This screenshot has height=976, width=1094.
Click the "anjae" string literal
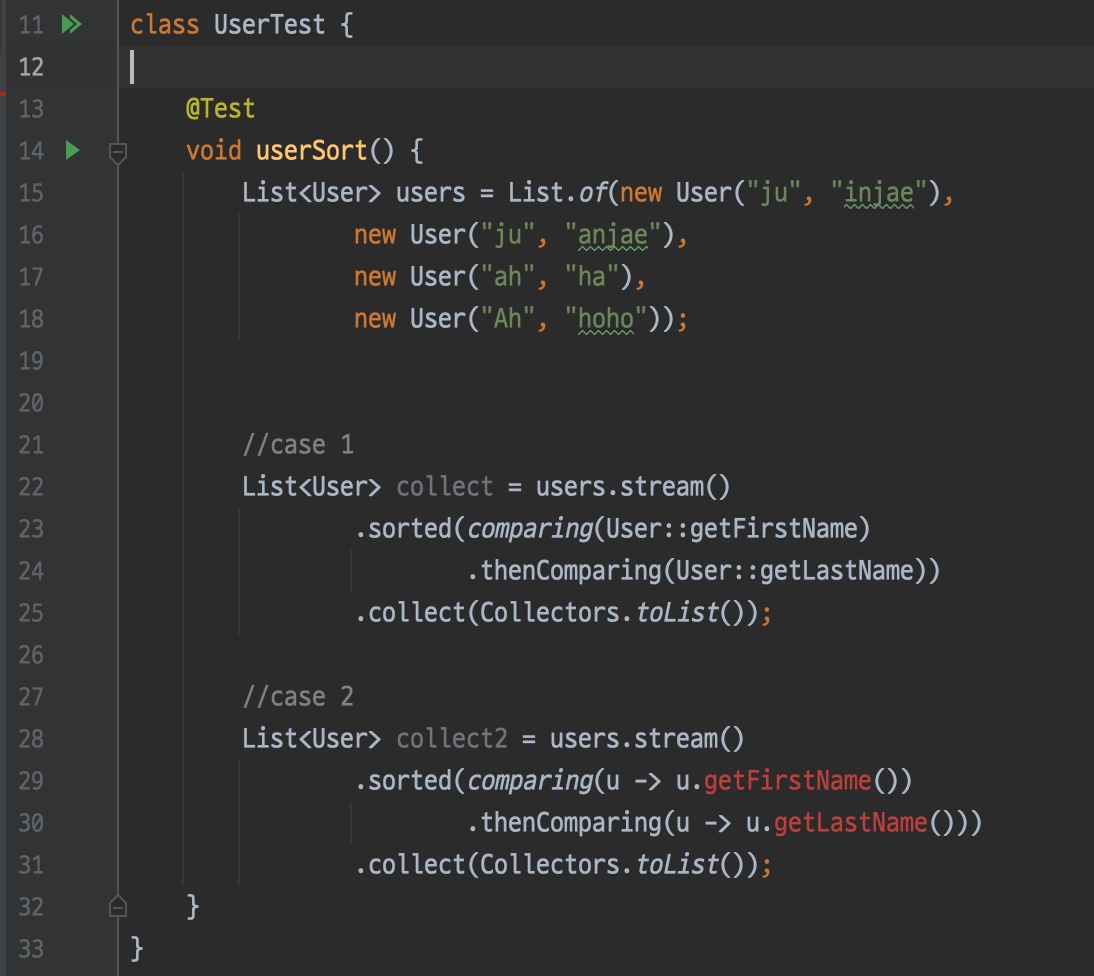point(613,235)
